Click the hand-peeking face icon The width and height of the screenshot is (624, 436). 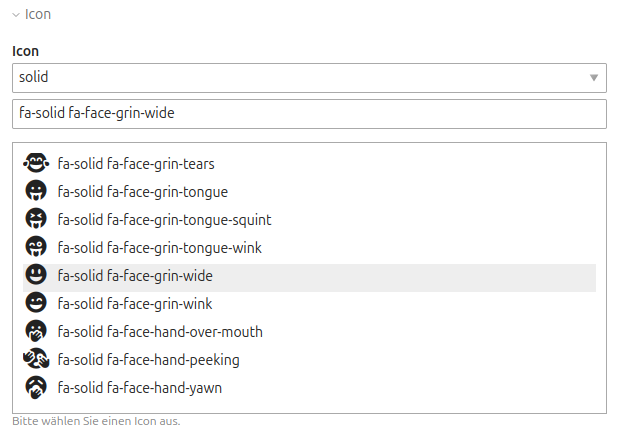(36, 359)
